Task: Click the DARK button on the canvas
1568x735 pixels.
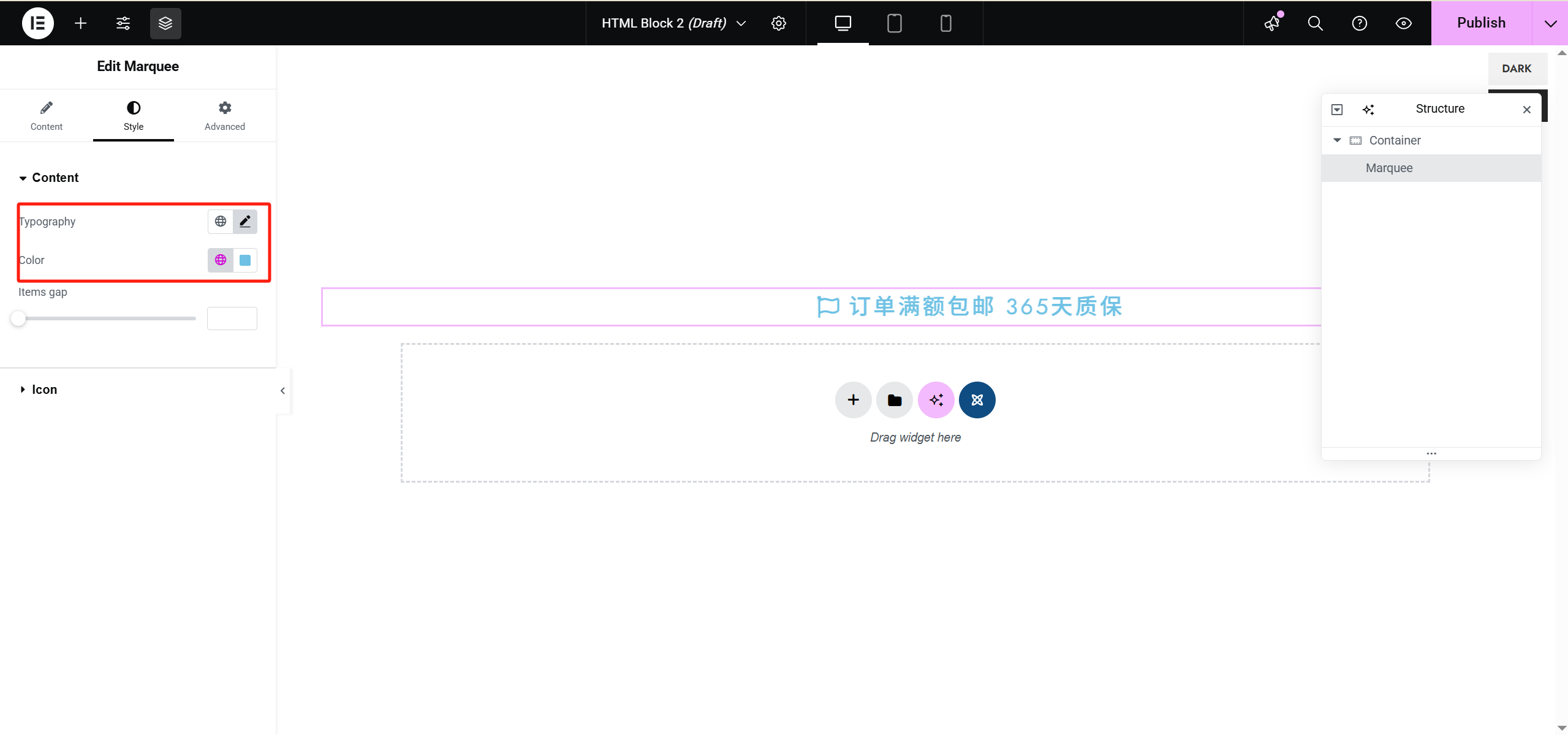Action: click(1517, 69)
